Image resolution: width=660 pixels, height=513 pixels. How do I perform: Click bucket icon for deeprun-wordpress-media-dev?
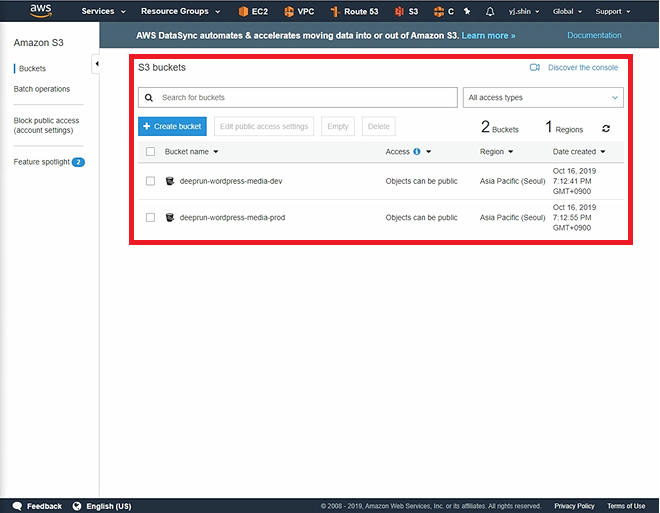[x=170, y=181]
